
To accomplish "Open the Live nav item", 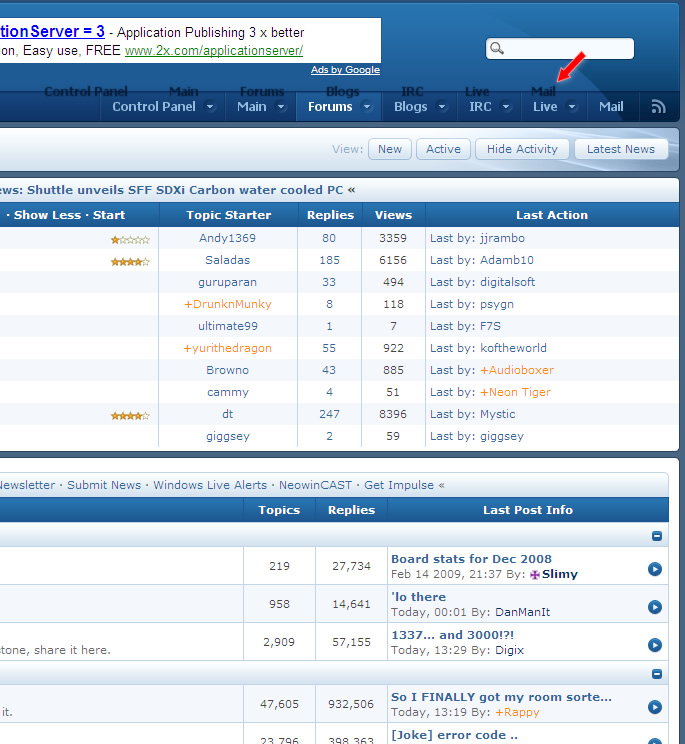I will (x=545, y=107).
